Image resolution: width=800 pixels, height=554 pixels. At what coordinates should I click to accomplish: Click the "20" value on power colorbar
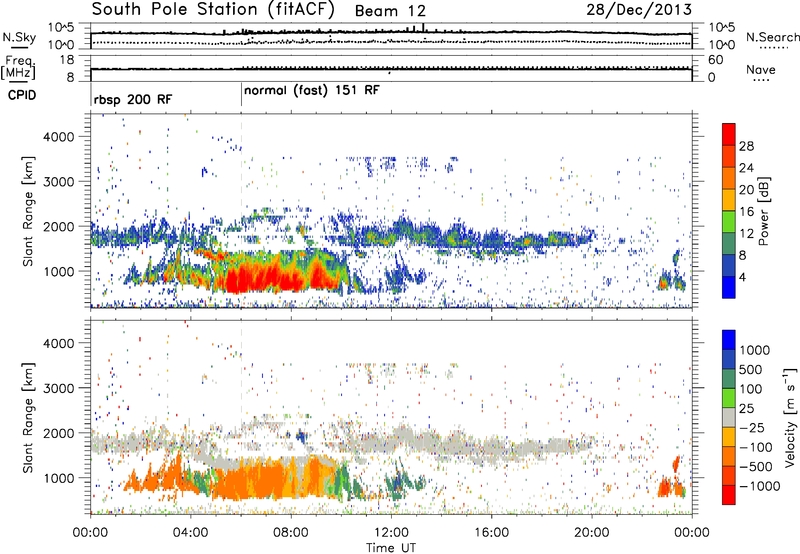tap(746, 190)
